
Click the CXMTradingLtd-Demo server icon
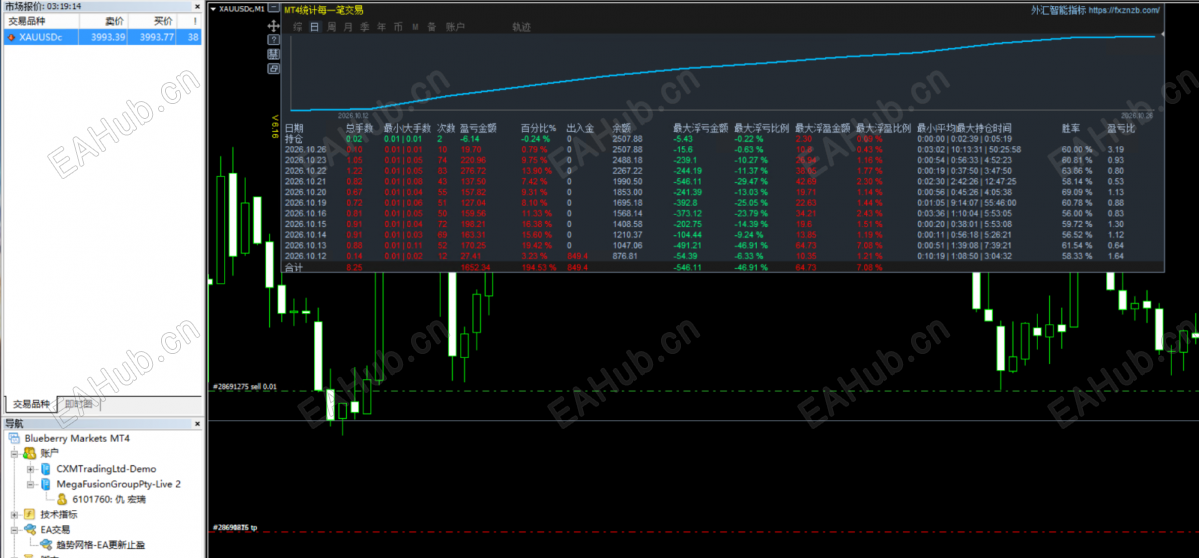[46, 469]
